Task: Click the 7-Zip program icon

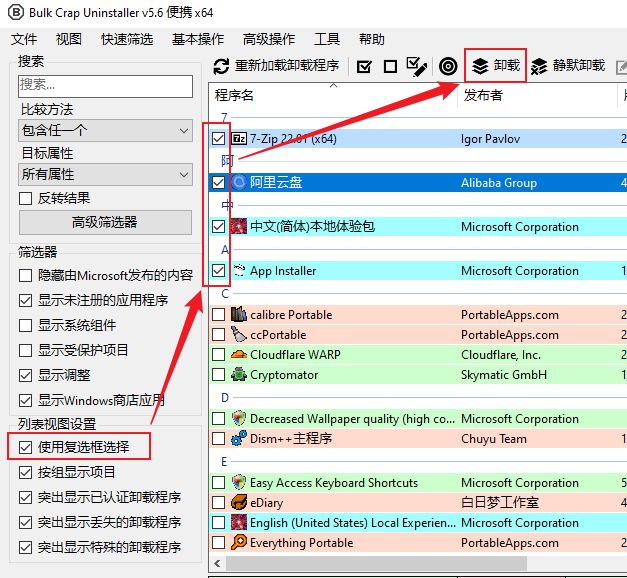Action: [239, 138]
